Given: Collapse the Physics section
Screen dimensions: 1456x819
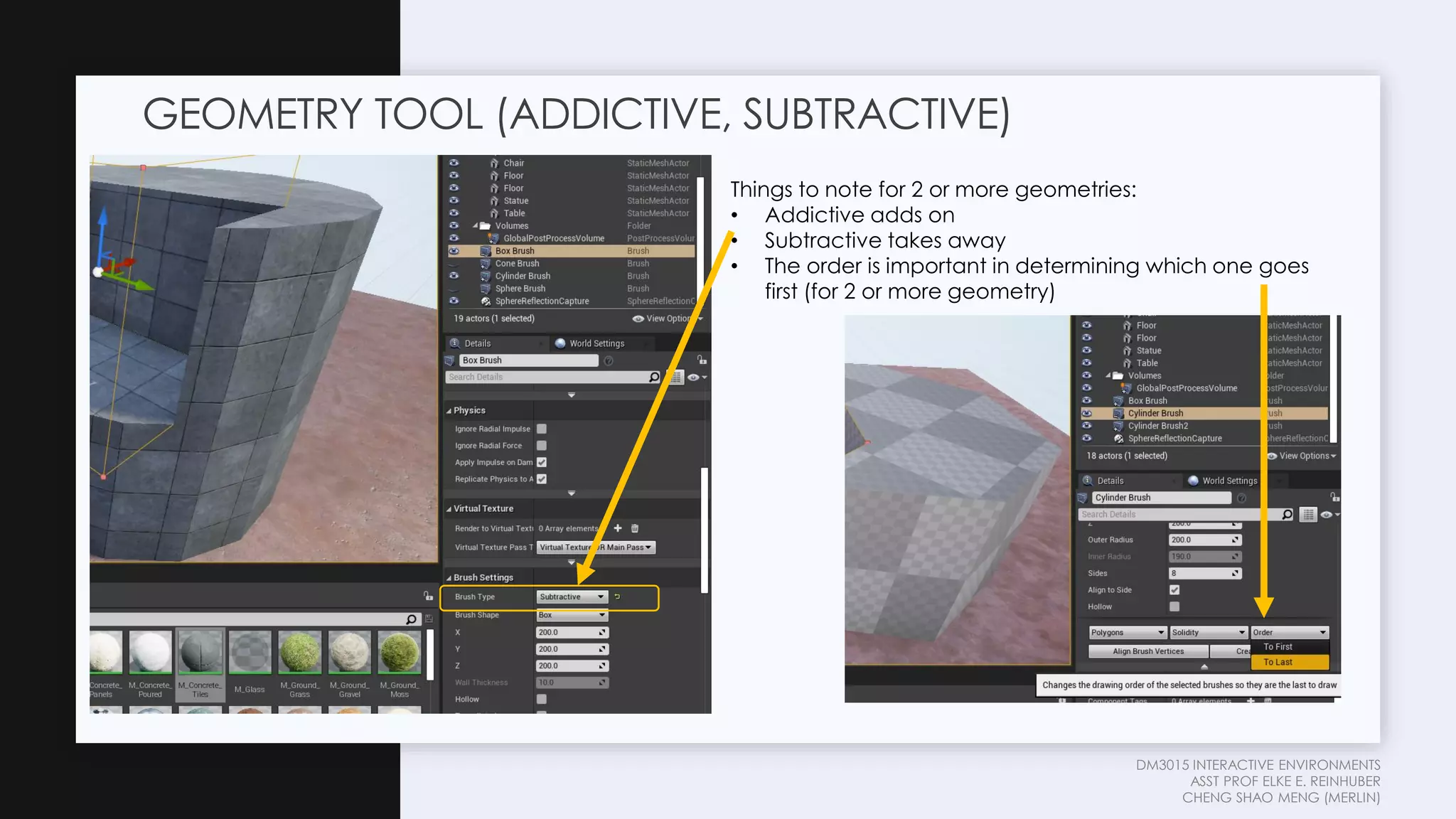Looking at the screenshot, I should 449,411.
